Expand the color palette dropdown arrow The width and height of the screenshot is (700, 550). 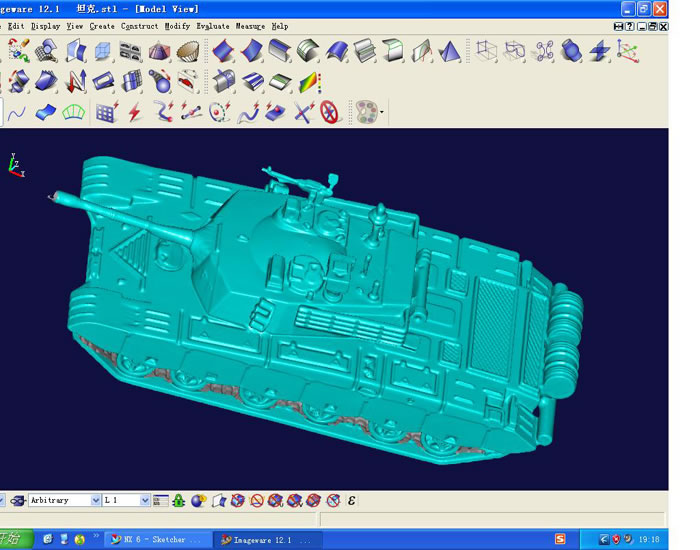tap(382, 112)
